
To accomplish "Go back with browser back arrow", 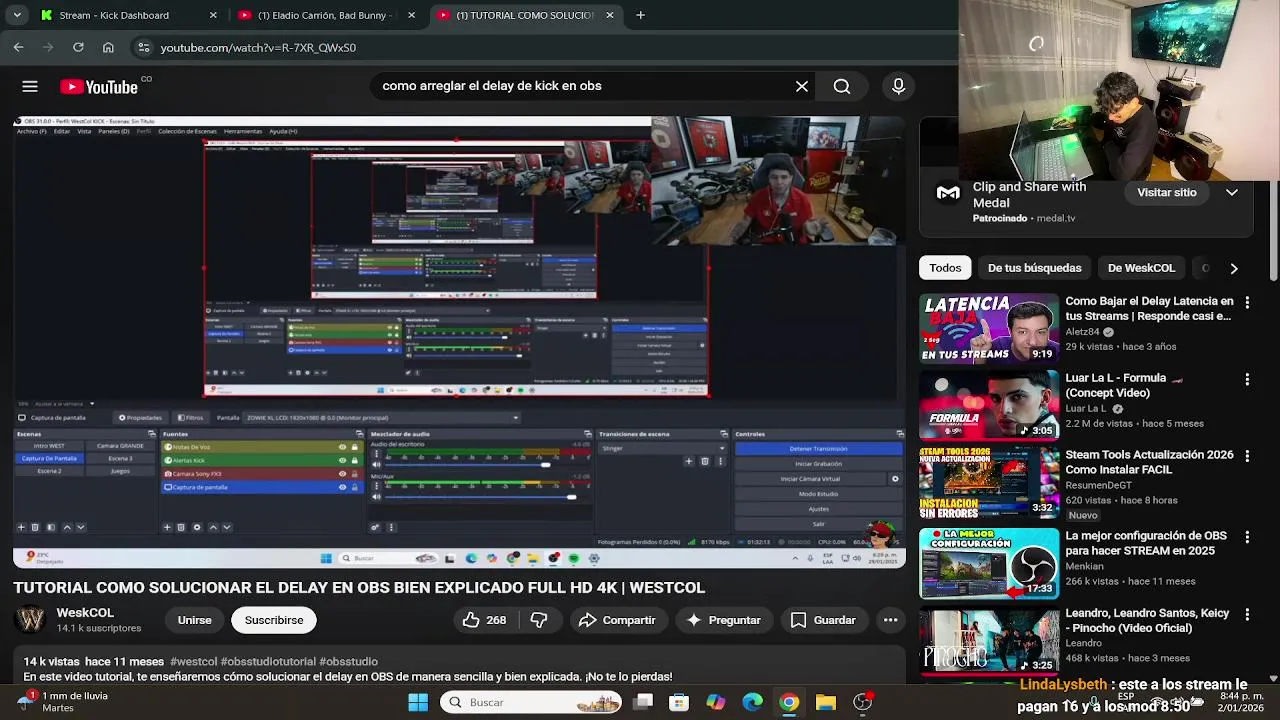I will tap(18, 47).
